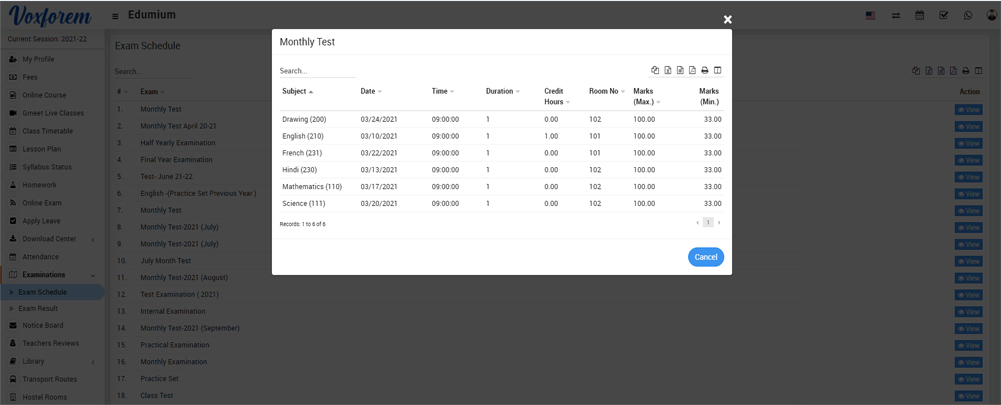Click the Cancel button
The height and width of the screenshot is (405, 1001).
[x=705, y=257]
